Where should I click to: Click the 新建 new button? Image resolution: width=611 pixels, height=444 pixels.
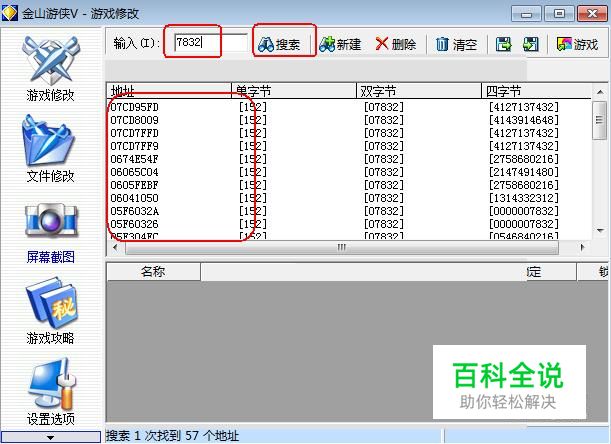340,44
